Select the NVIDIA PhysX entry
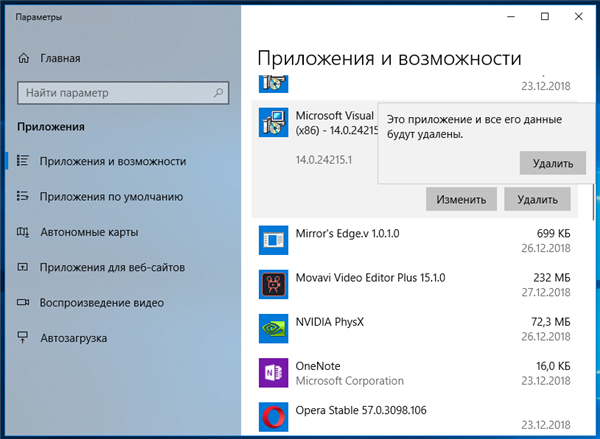This screenshot has height=439, width=600. point(414,328)
